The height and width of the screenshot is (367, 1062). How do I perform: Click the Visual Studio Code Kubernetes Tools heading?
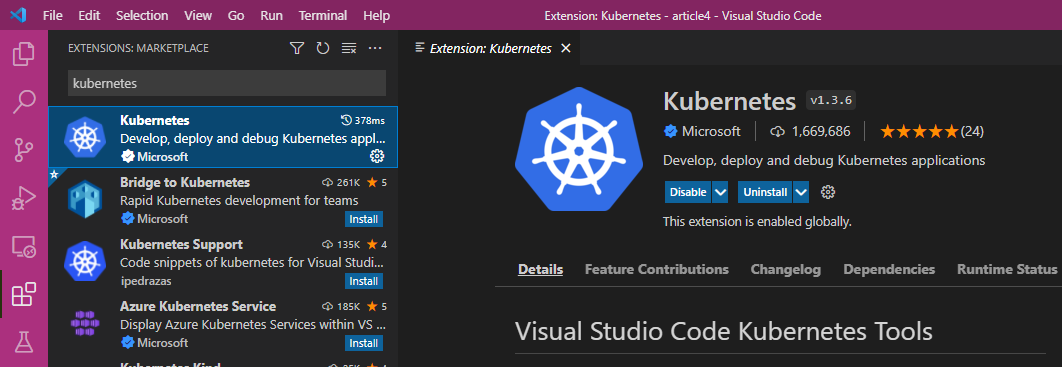pos(724,332)
